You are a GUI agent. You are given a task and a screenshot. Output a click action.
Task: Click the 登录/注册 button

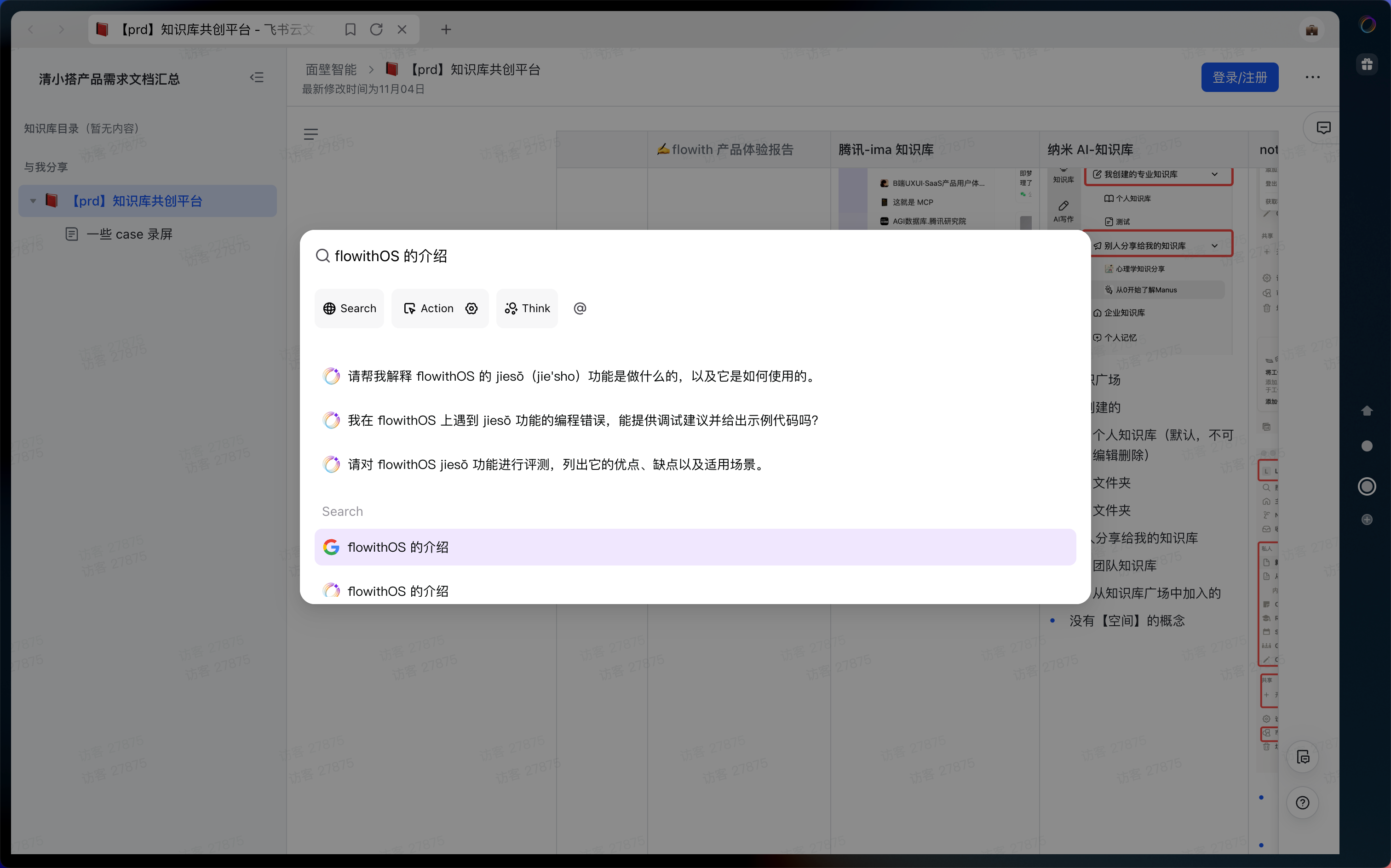click(x=1239, y=78)
